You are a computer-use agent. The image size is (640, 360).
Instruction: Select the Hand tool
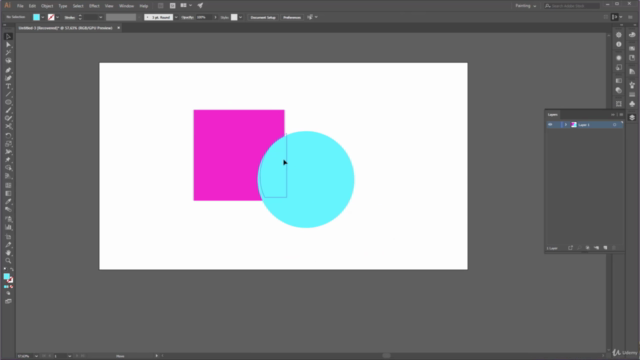[x=8, y=253]
